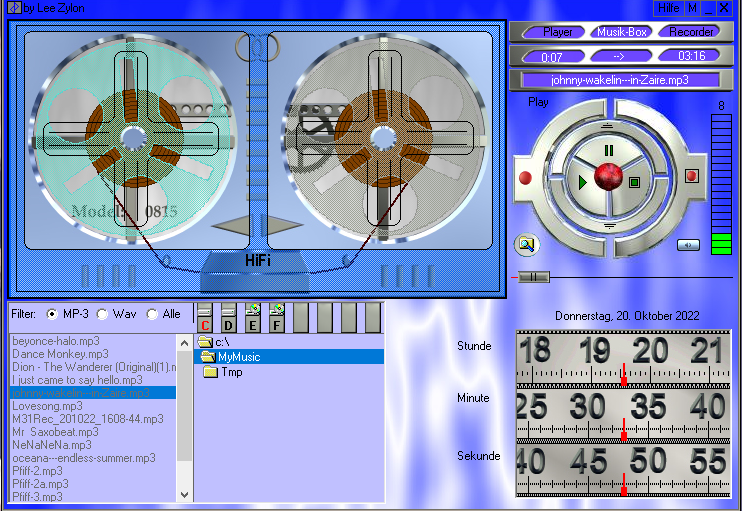Select drive C icon
This screenshot has width=742, height=511.
click(205, 318)
